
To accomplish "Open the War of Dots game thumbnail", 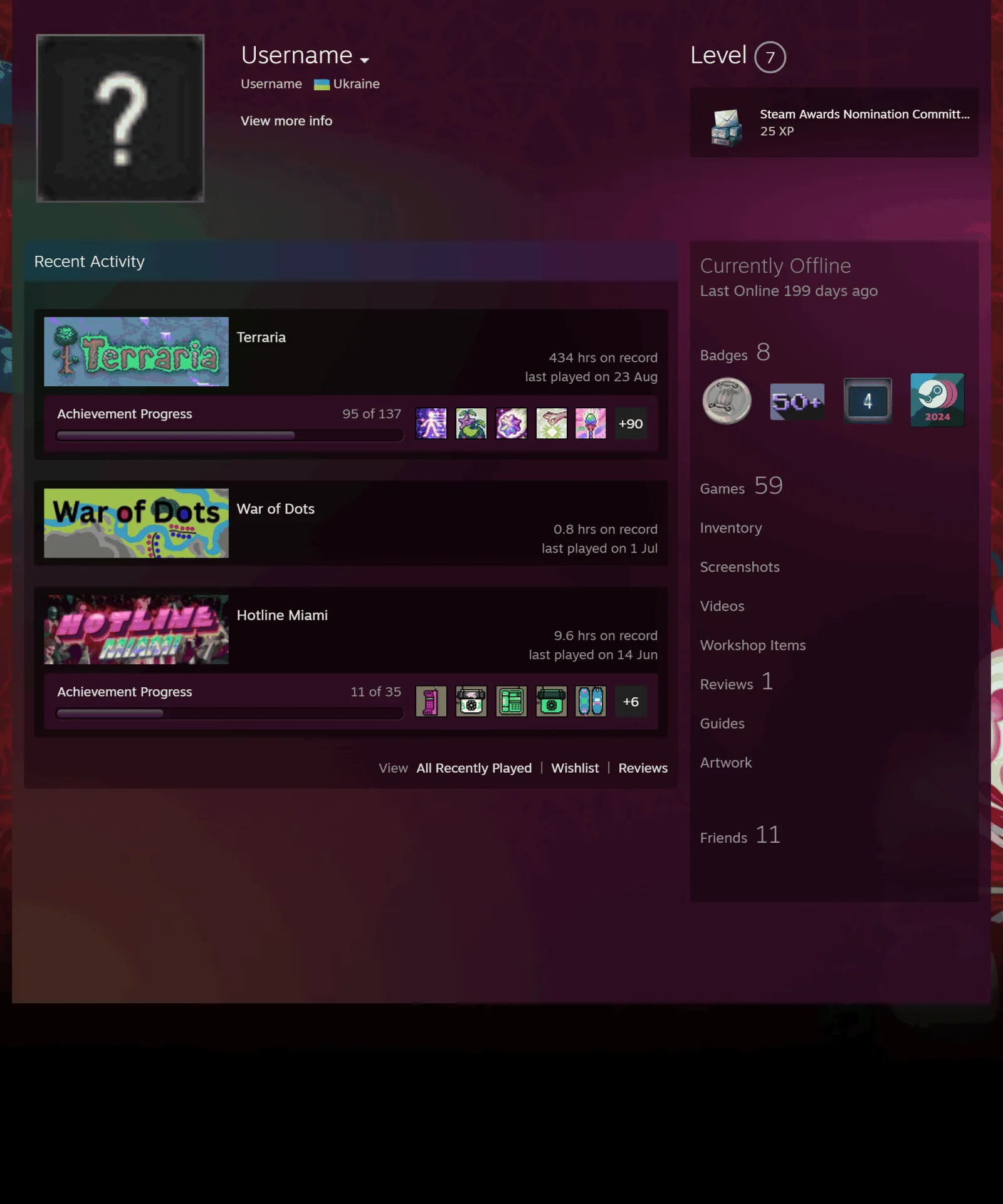I will point(136,523).
